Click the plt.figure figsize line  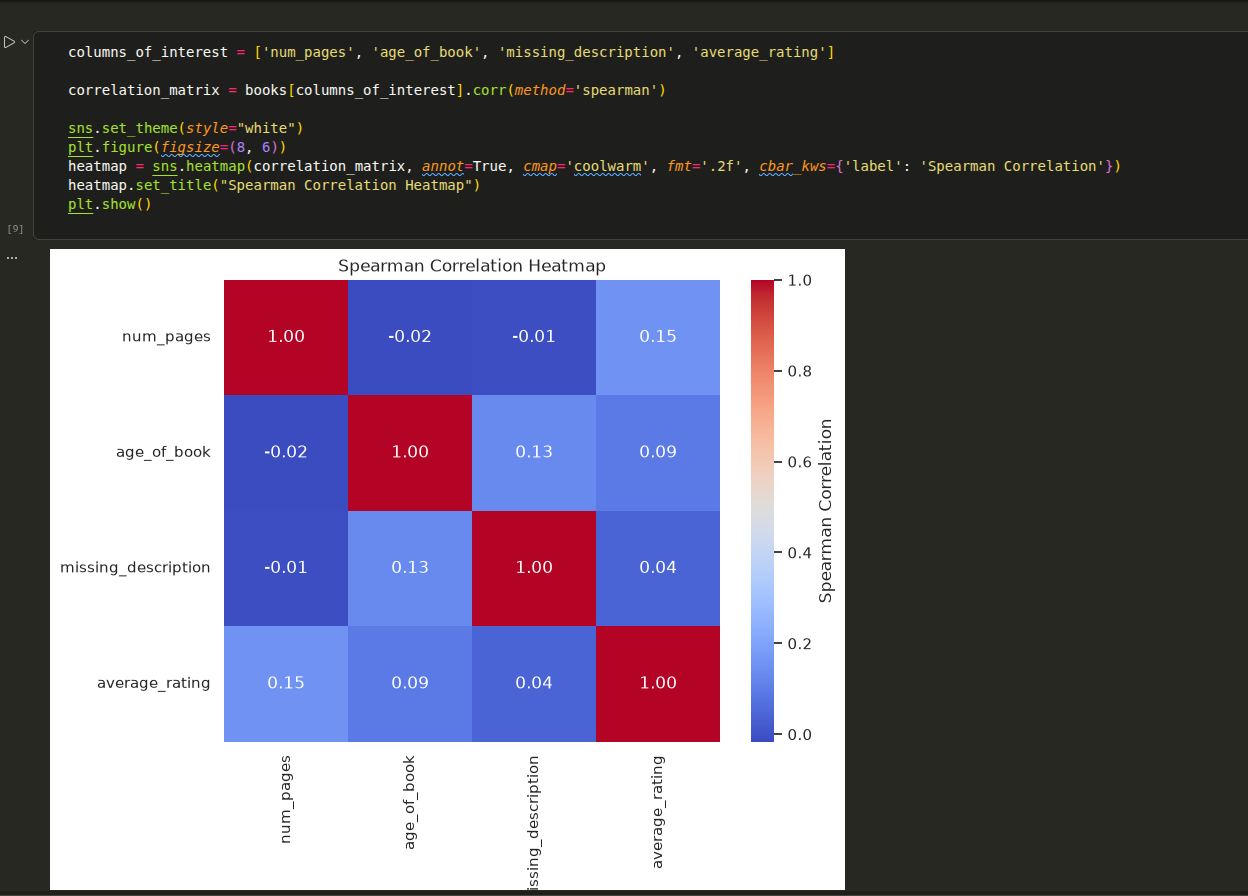point(177,147)
